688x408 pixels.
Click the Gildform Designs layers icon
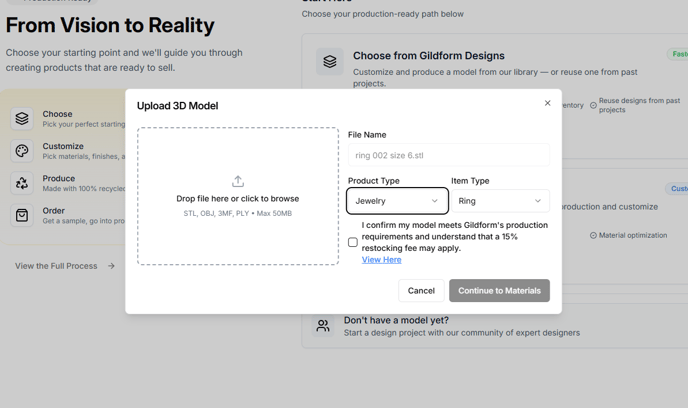[x=330, y=61]
